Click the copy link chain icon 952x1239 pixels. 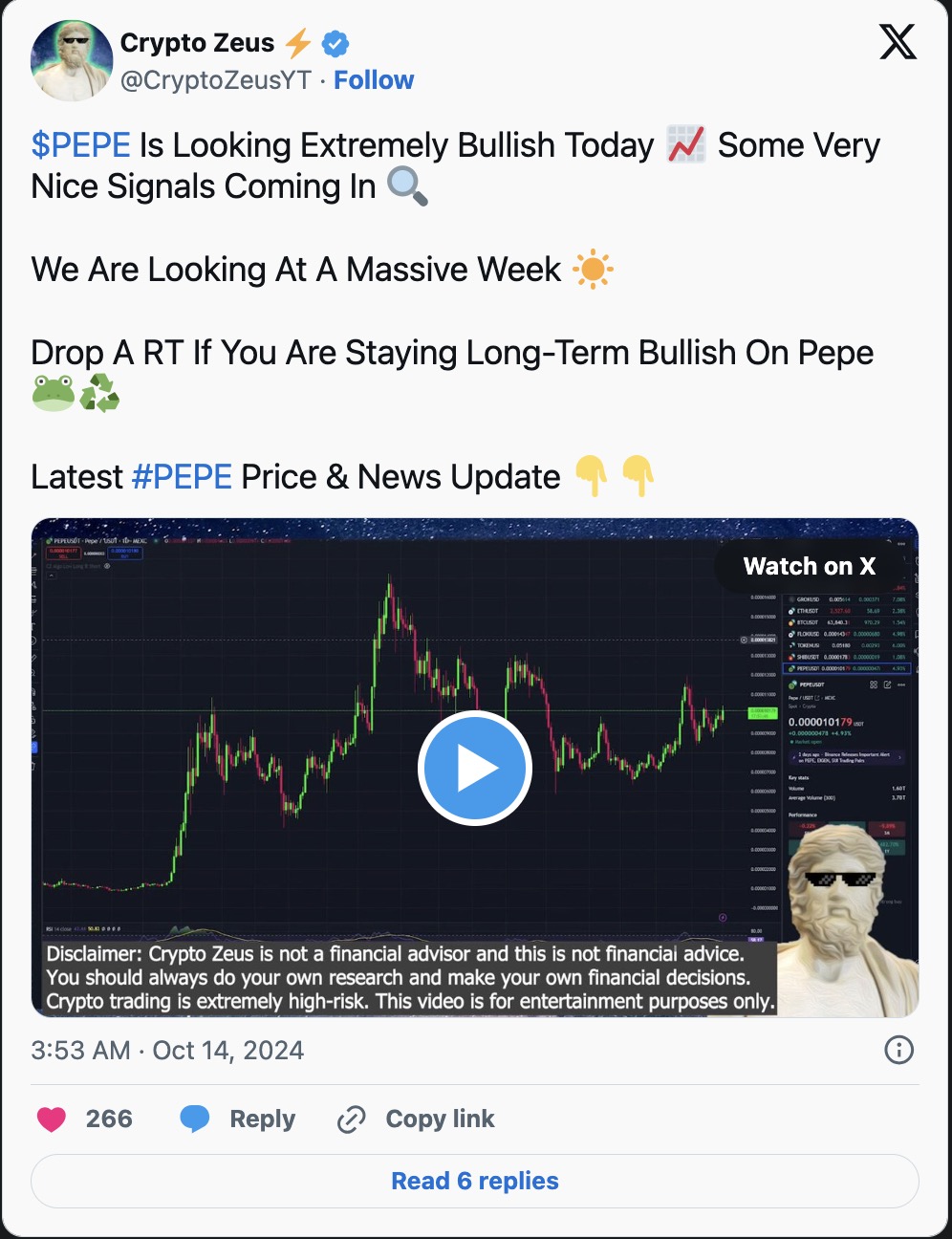(352, 1119)
